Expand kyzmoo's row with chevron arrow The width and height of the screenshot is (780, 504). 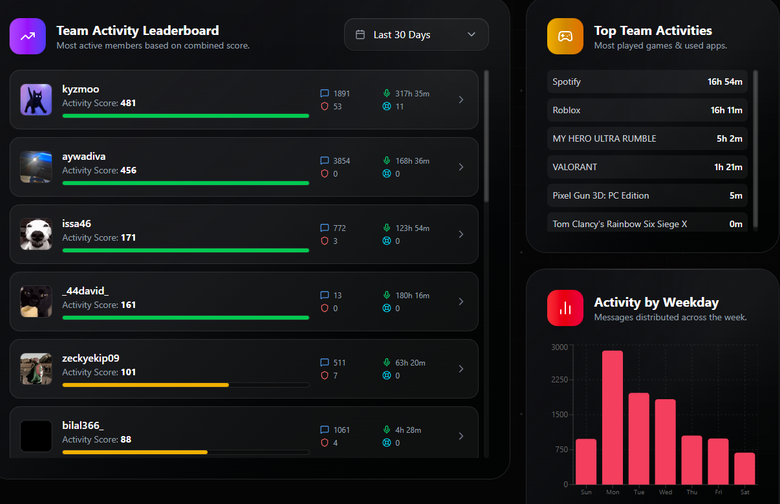[460, 100]
